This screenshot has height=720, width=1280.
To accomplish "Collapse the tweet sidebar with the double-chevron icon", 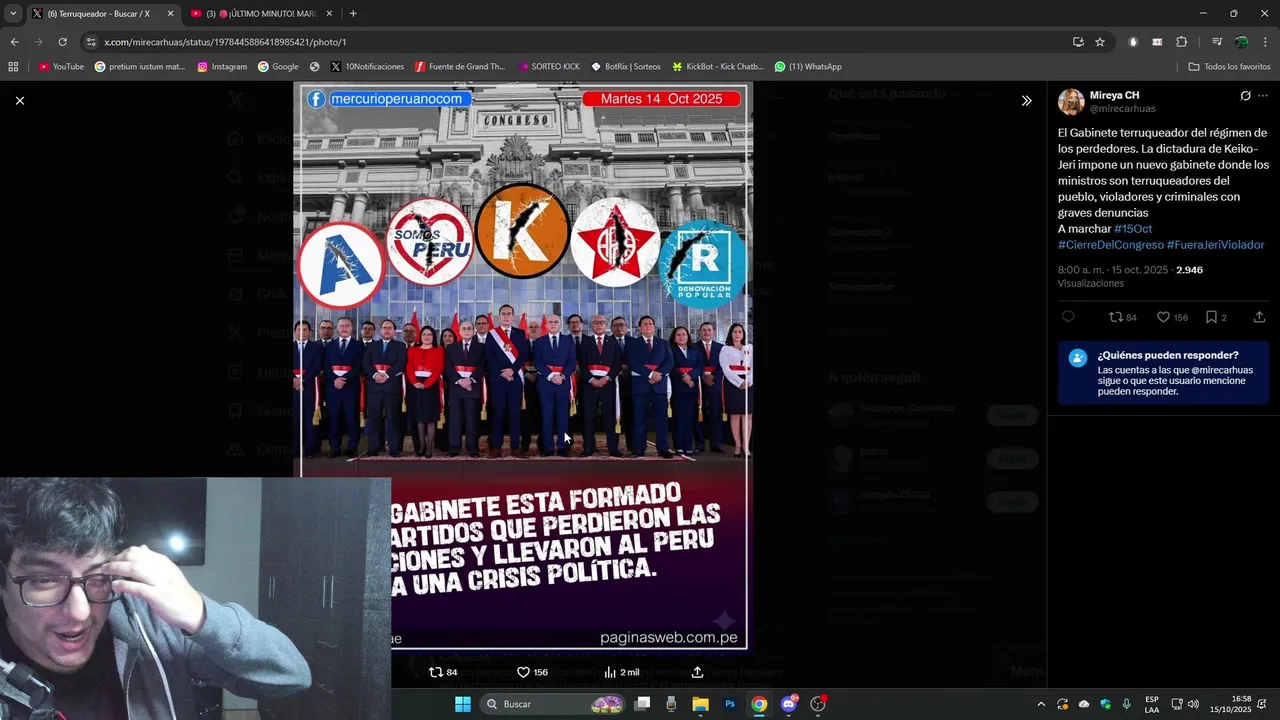I will point(1026,100).
